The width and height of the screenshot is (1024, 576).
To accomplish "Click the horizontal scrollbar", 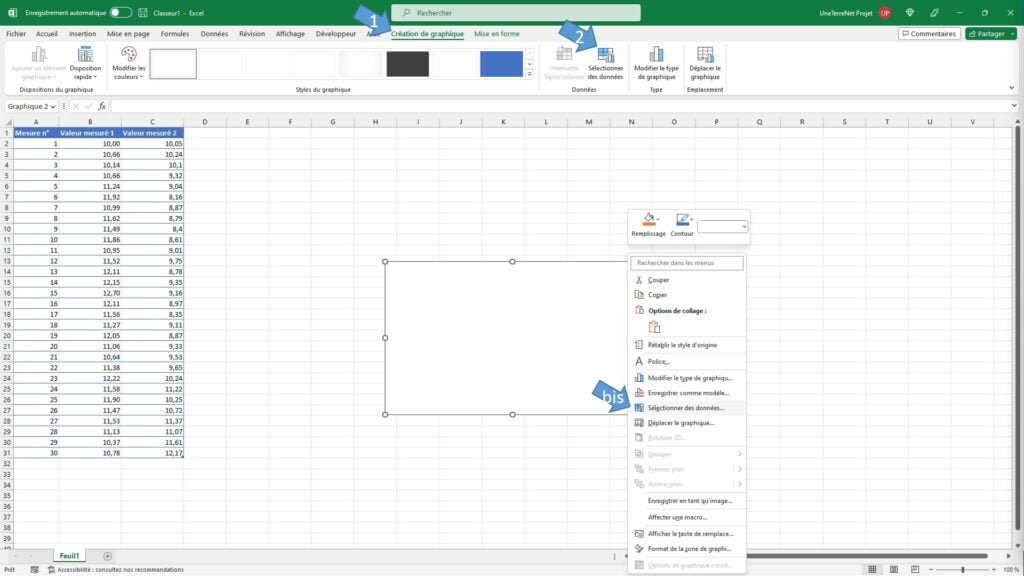I will click(x=866, y=556).
